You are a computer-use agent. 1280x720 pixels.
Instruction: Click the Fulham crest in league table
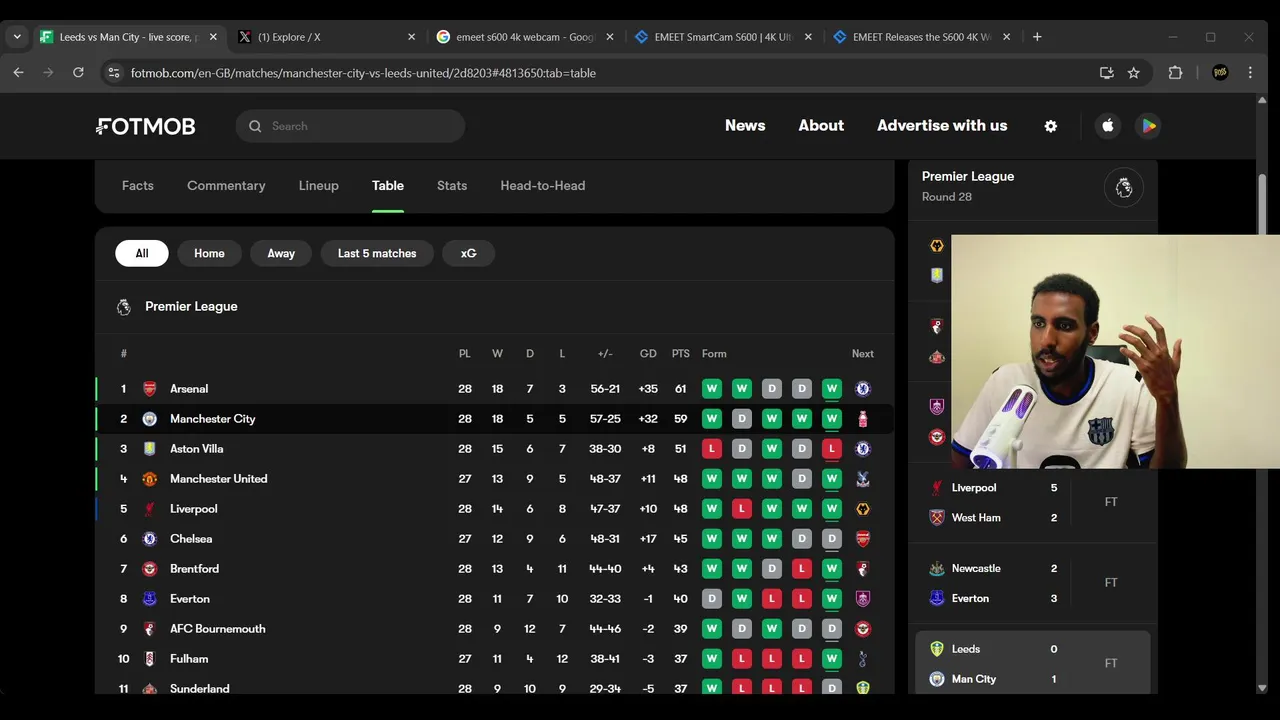pyautogui.click(x=149, y=659)
